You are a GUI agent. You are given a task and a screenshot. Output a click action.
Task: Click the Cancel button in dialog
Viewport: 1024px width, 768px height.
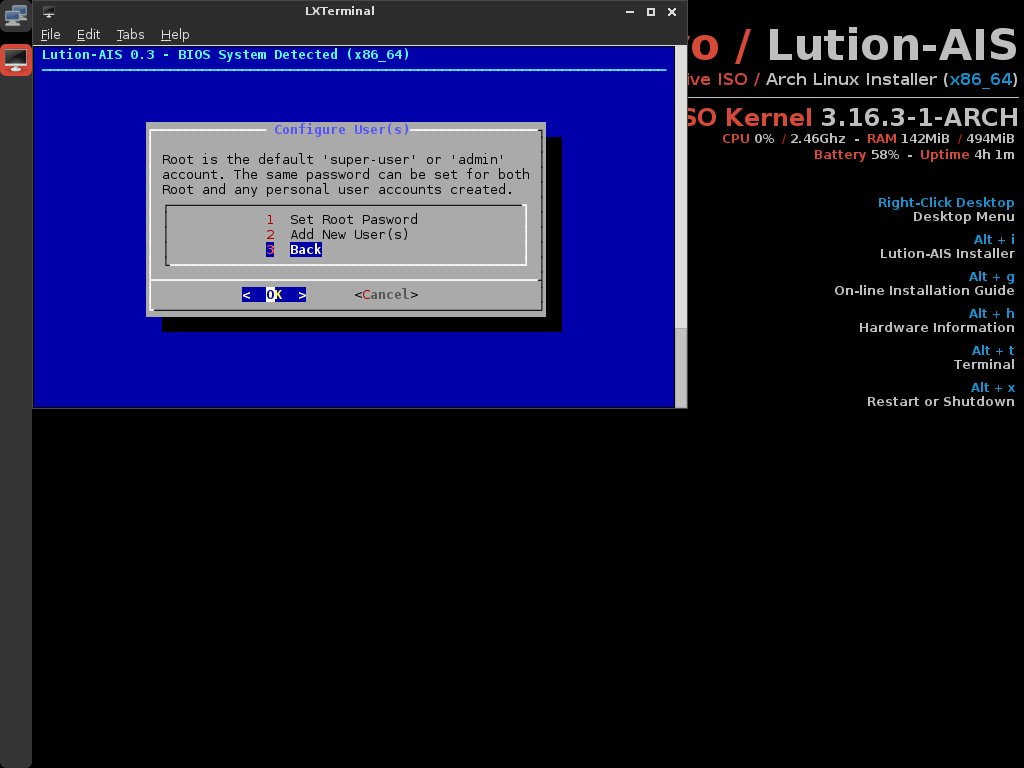(386, 295)
